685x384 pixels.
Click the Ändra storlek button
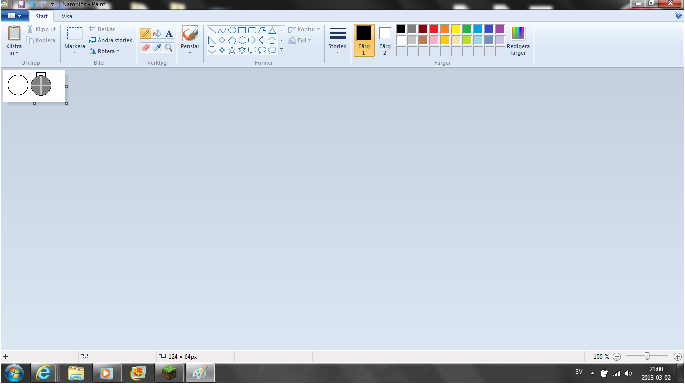[111, 40]
